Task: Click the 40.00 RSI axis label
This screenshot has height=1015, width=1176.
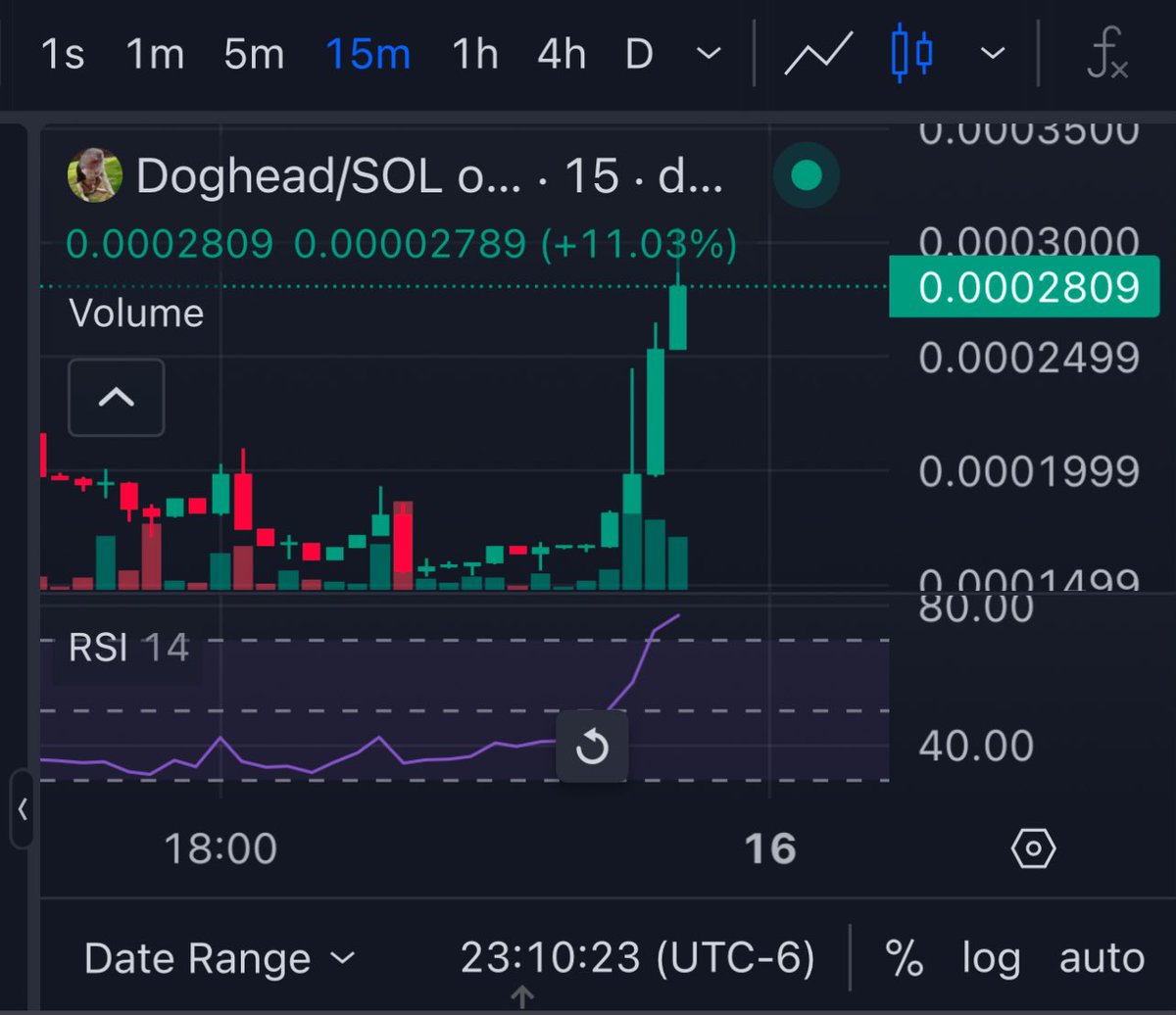Action: [976, 747]
